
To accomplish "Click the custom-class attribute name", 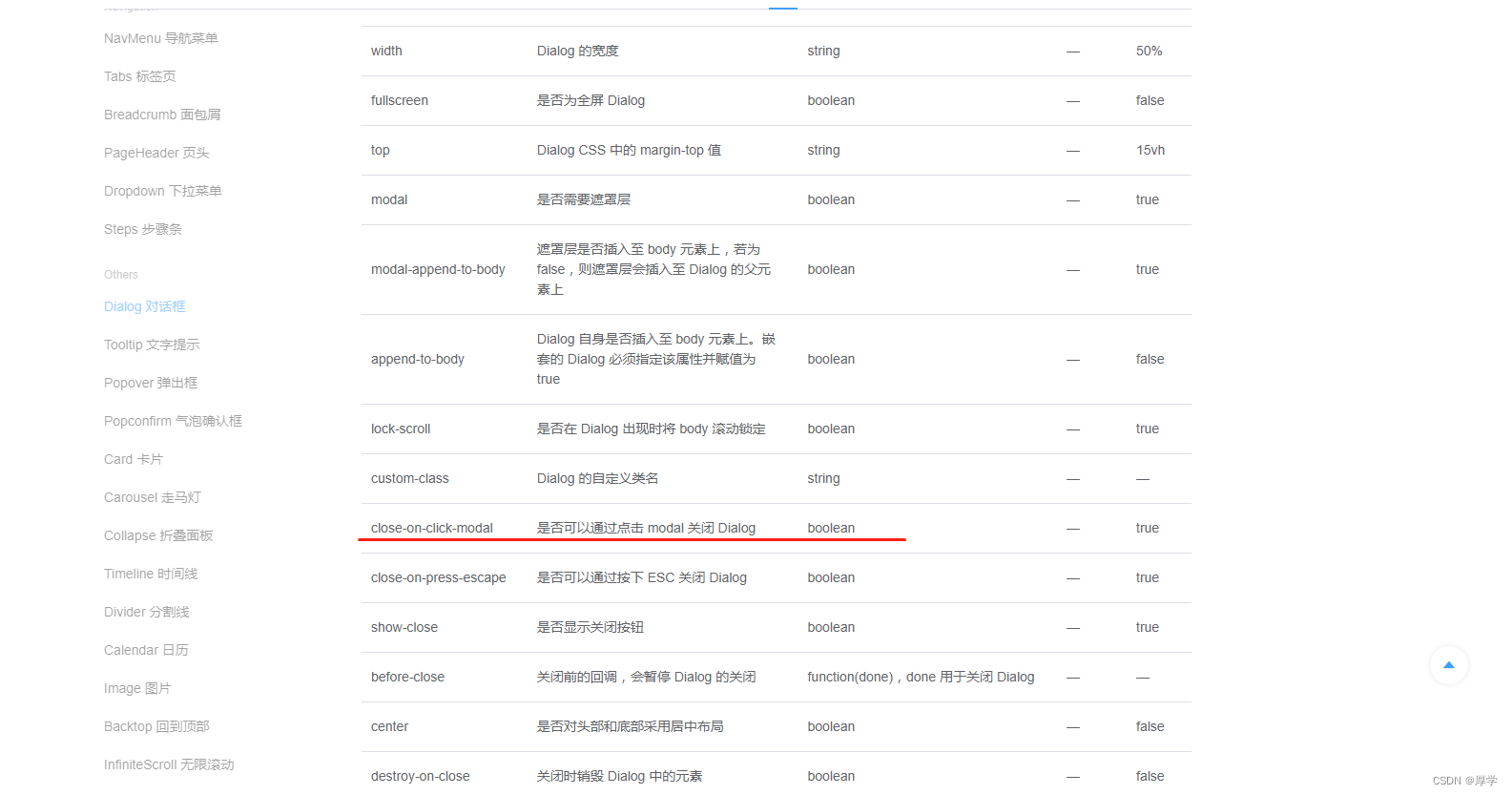I will pyautogui.click(x=410, y=478).
